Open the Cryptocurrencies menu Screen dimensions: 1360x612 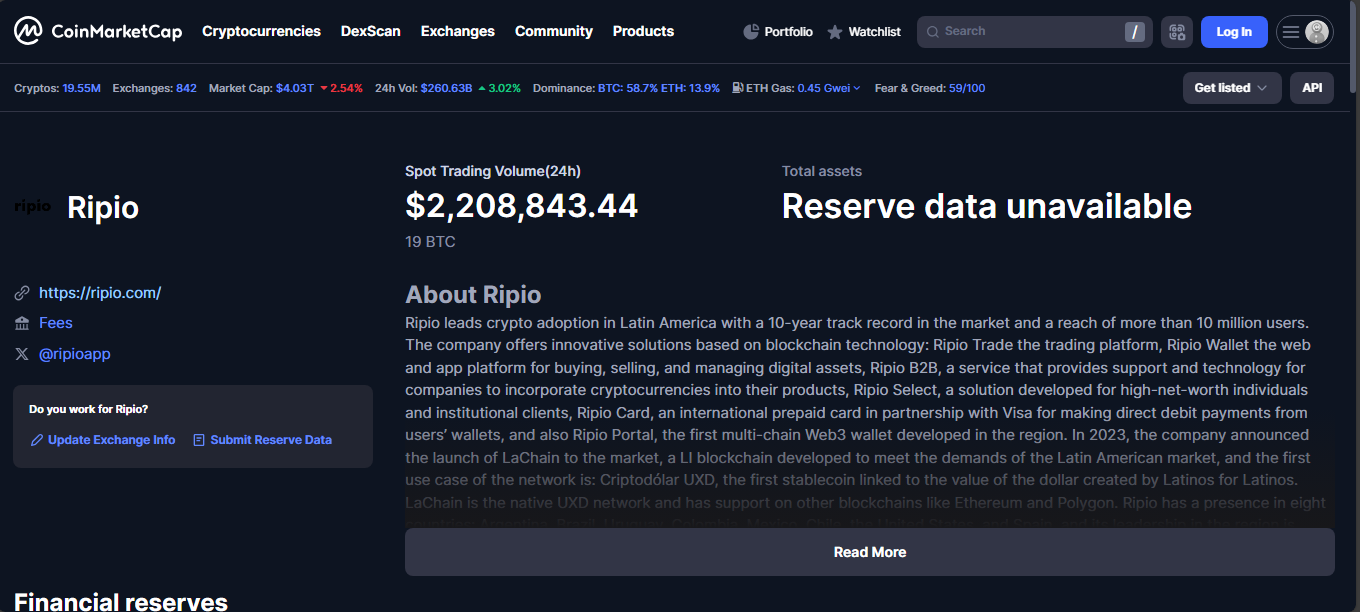(x=261, y=31)
